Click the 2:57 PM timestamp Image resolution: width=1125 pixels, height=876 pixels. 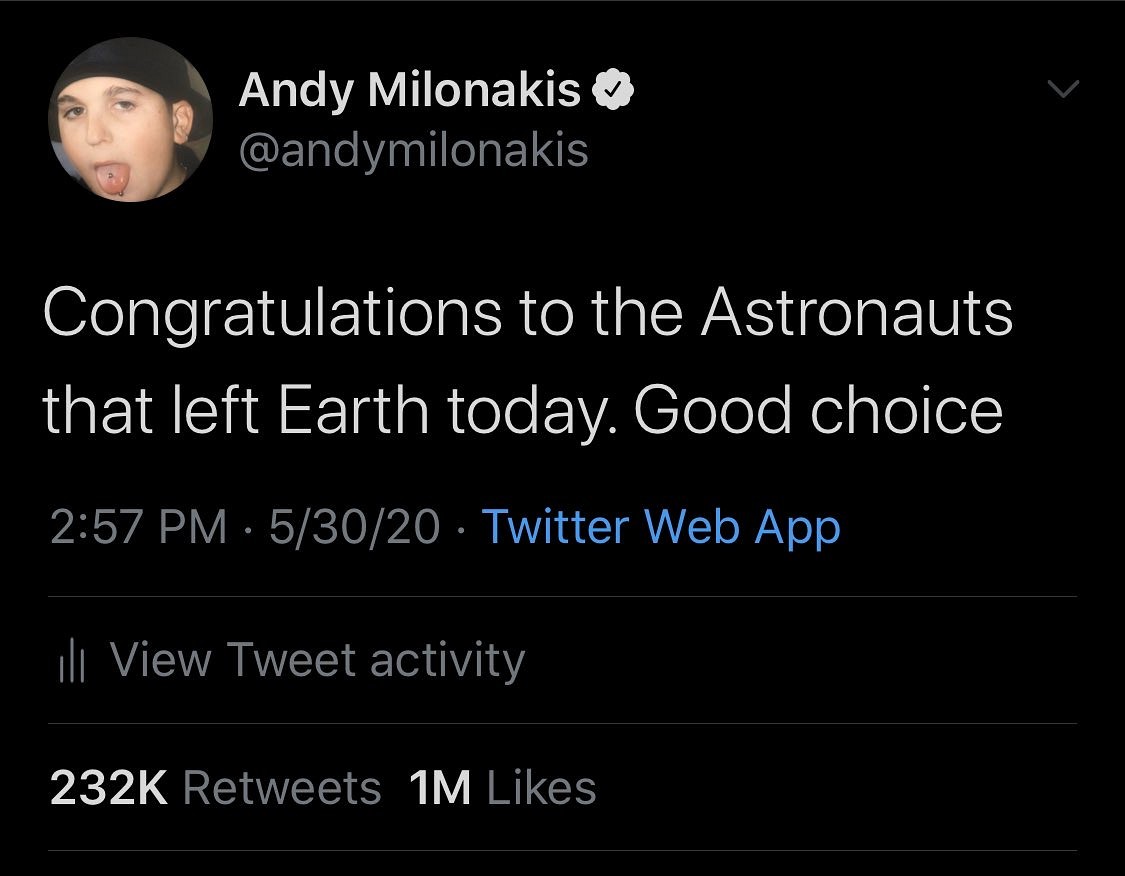(138, 527)
